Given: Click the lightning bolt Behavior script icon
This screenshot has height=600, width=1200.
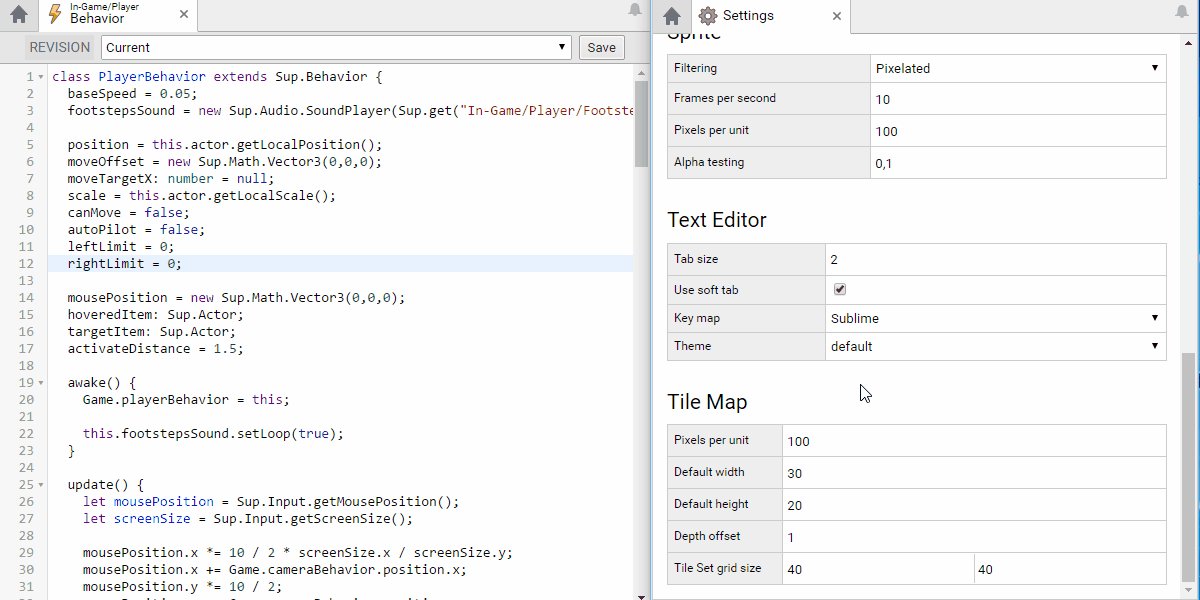Looking at the screenshot, I should tap(56, 15).
